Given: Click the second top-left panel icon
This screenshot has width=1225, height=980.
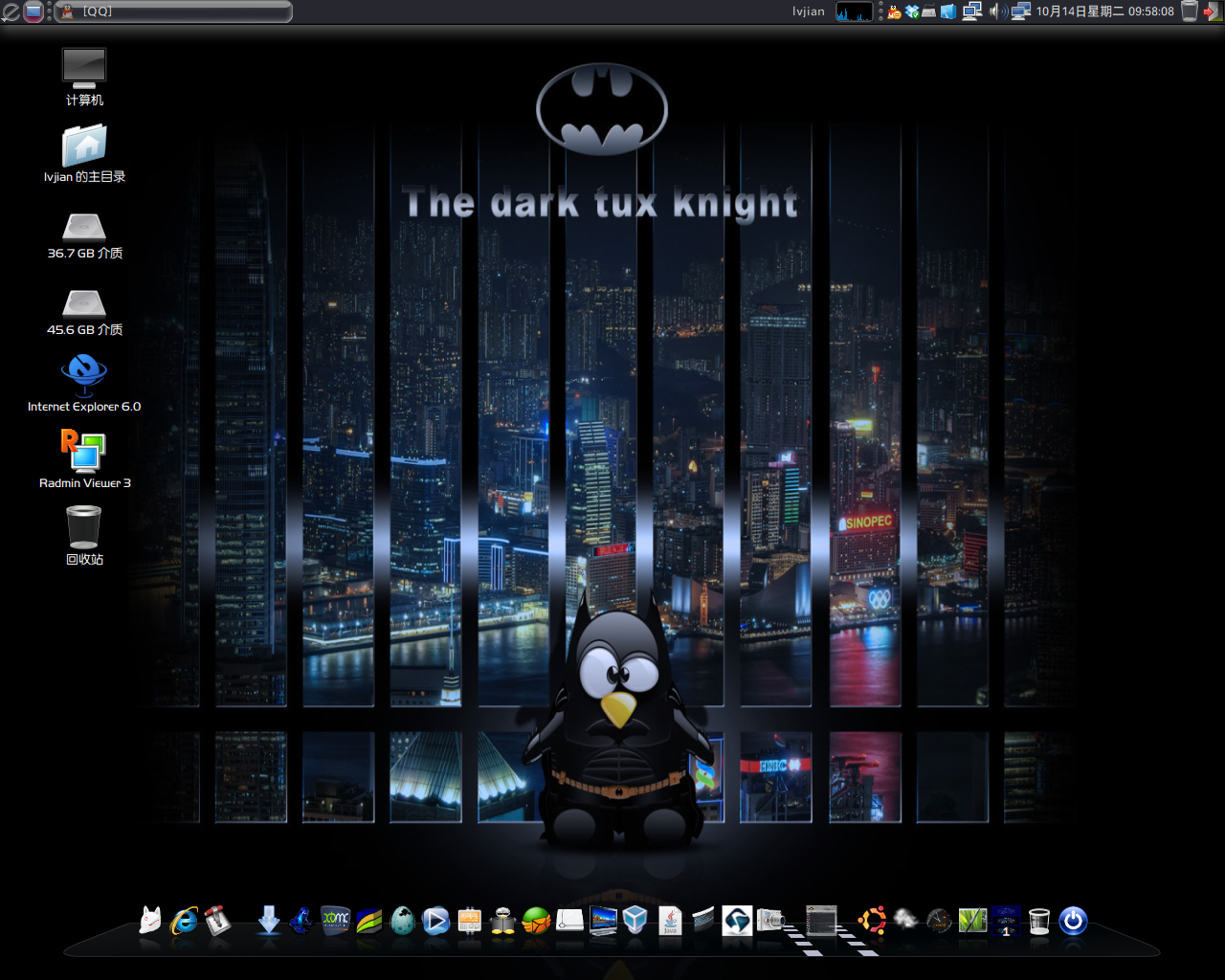Looking at the screenshot, I should (33, 11).
